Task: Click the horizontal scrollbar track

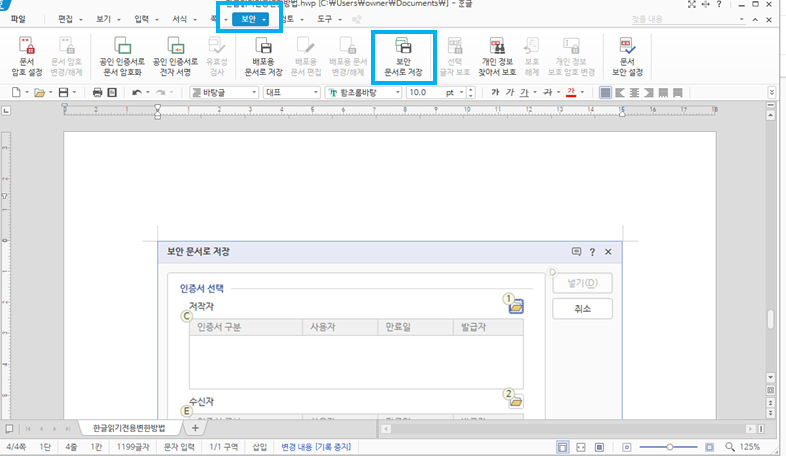Action: 569,429
